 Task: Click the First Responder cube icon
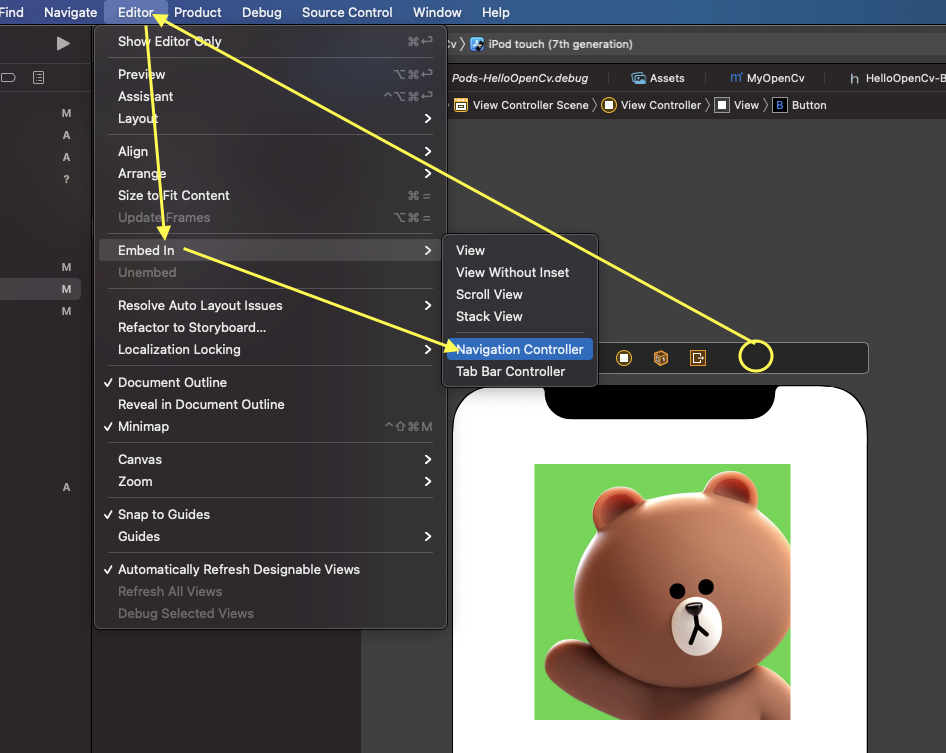[x=661, y=358]
